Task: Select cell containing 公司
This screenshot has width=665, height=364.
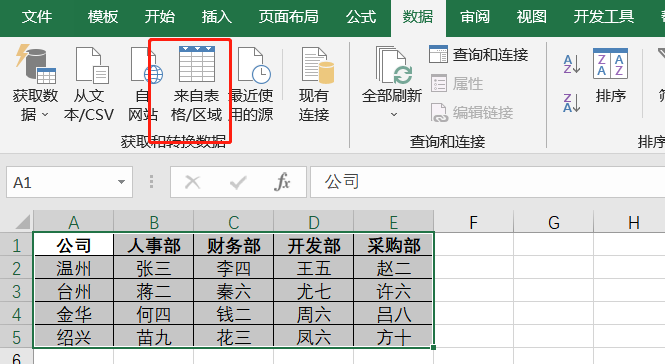Action: (x=73, y=245)
